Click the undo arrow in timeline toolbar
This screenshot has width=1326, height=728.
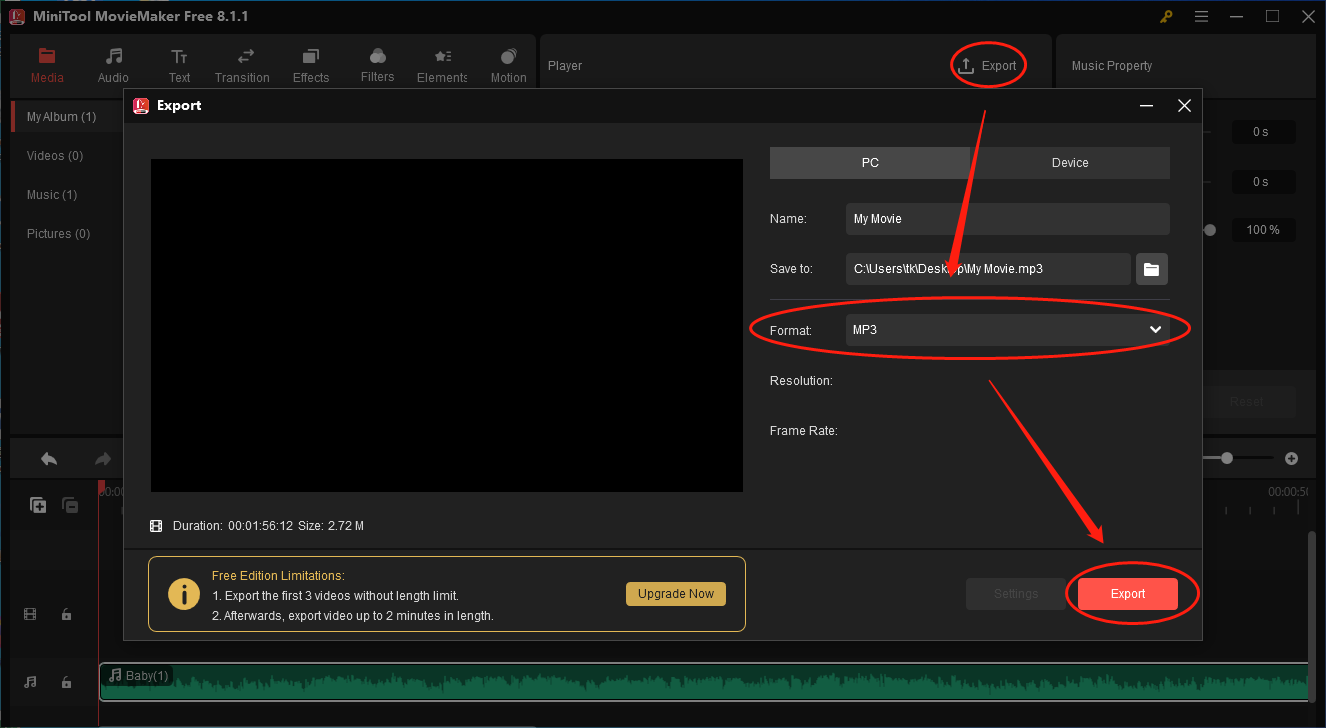tap(49, 459)
